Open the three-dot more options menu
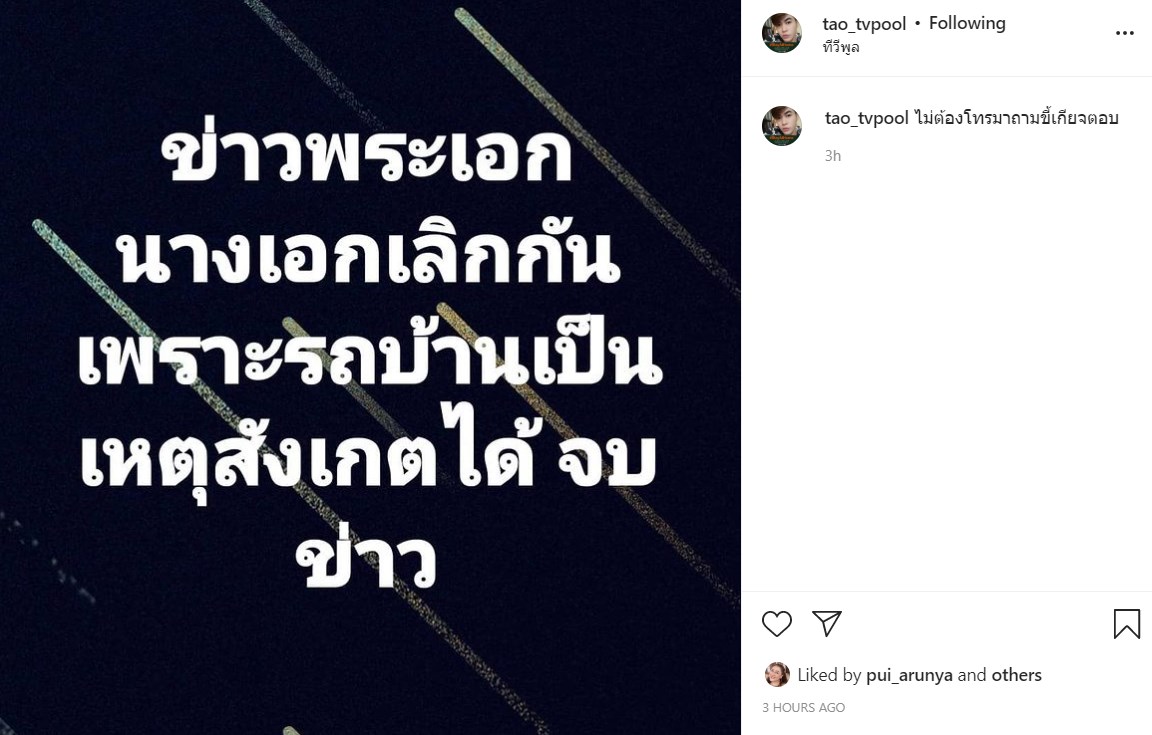The image size is (1152, 735). [1125, 33]
